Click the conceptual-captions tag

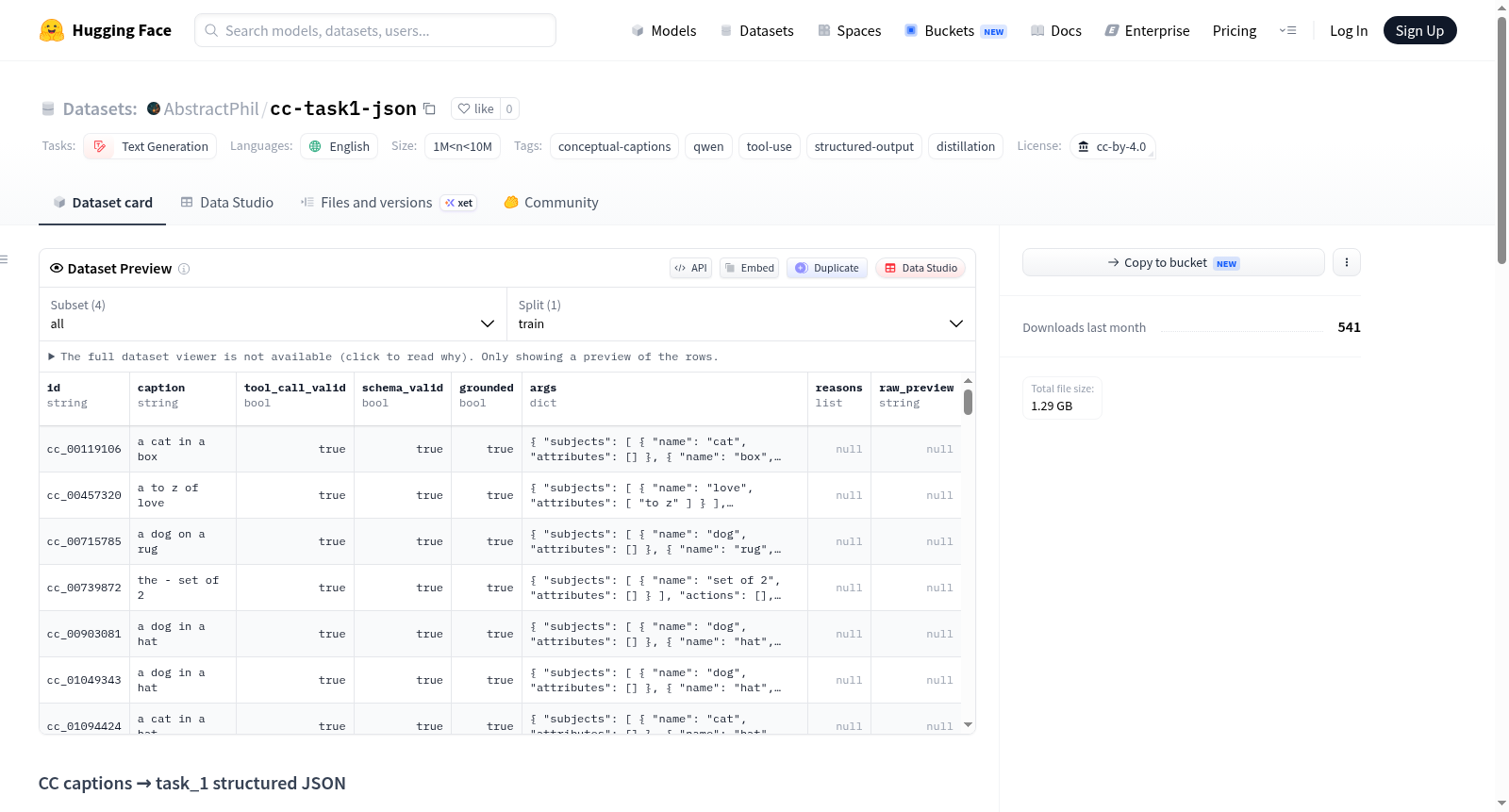pos(614,146)
